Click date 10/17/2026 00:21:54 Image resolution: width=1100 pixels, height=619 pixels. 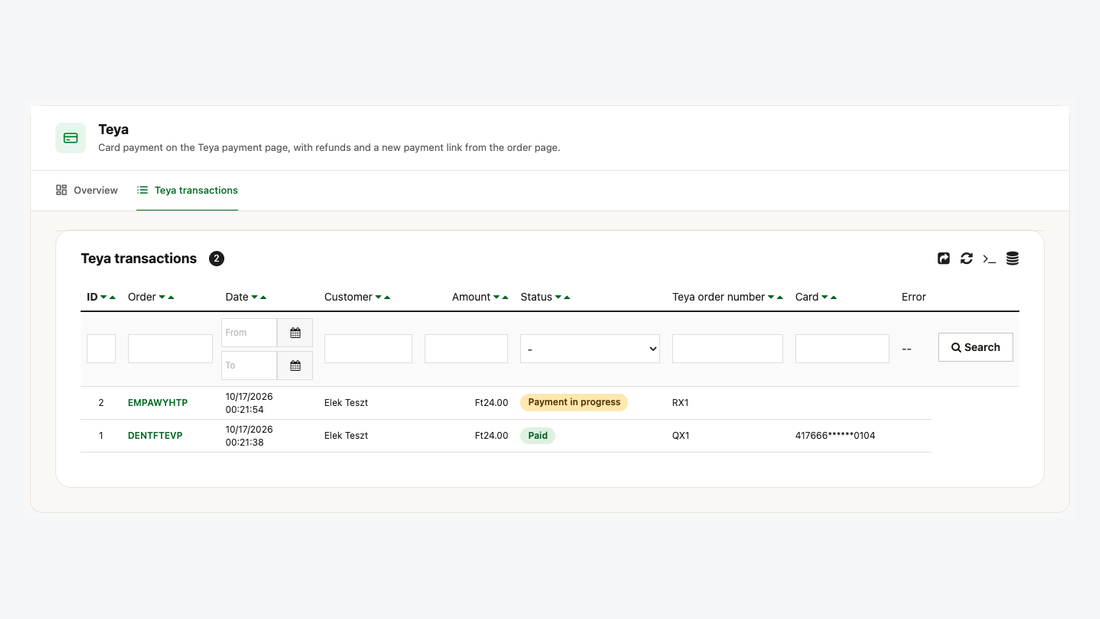(249, 403)
